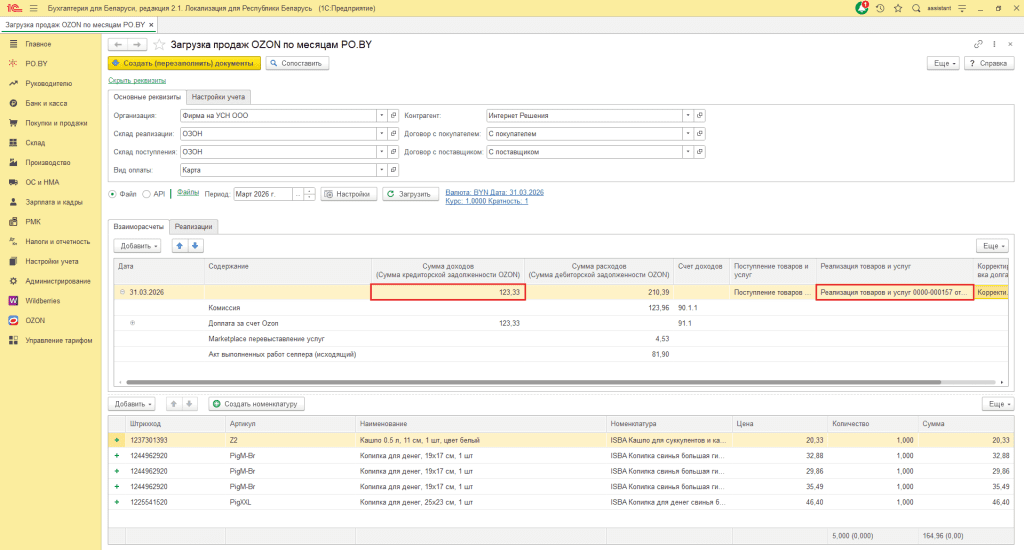Click Создать (перезаполнить) документы button
The image size is (1024, 550).
click(x=184, y=63)
